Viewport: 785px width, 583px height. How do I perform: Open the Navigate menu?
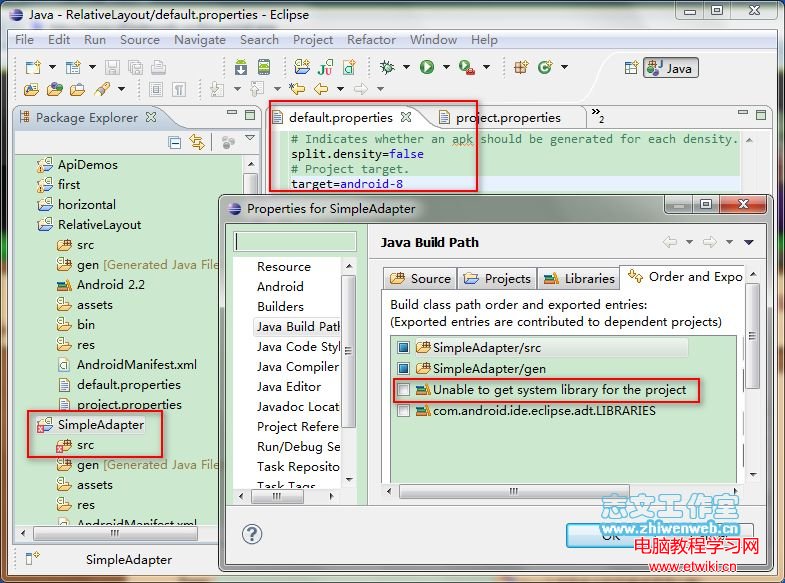(200, 40)
